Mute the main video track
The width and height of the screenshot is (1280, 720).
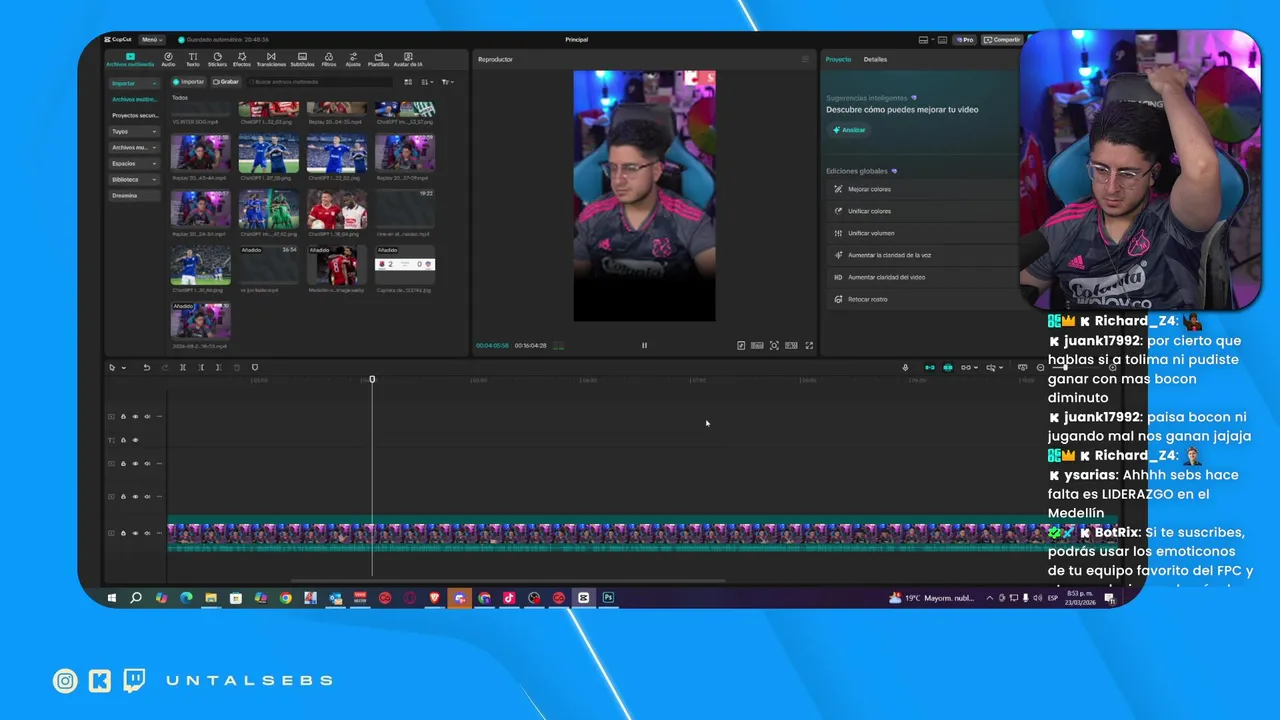click(x=147, y=533)
